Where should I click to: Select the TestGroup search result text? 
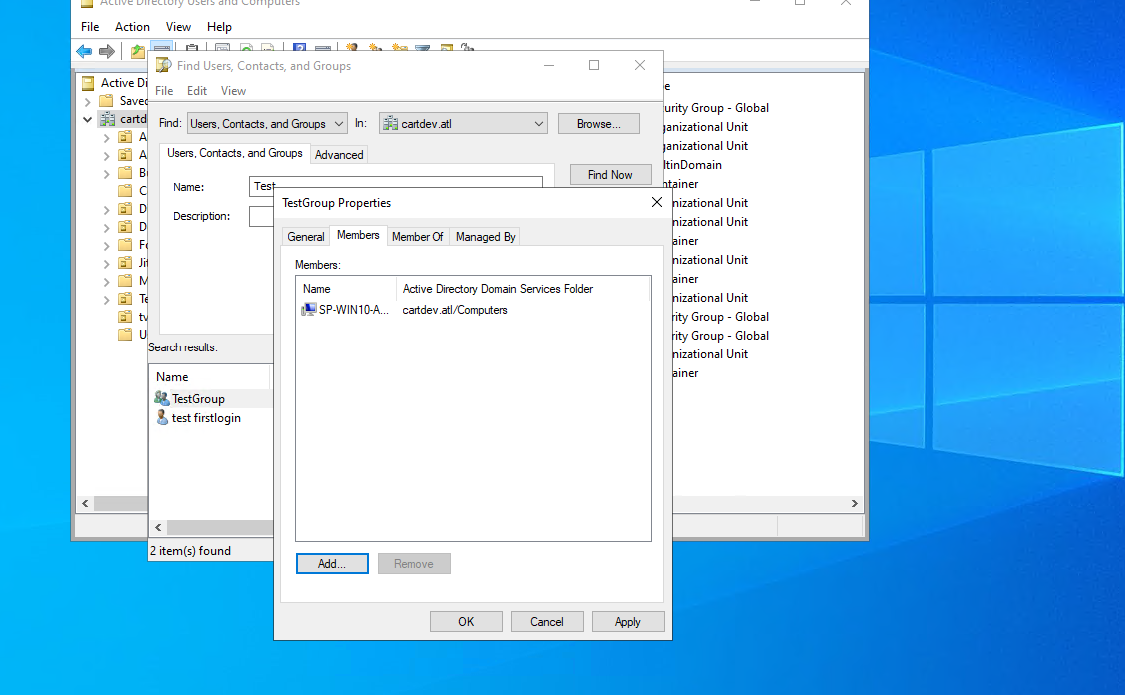pyautogui.click(x=198, y=399)
